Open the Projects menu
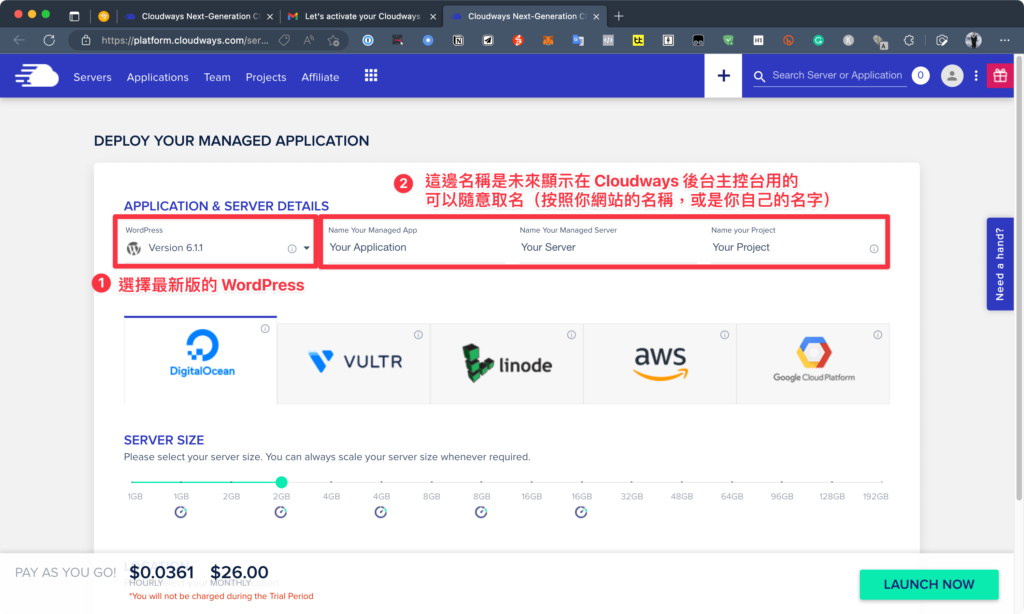 pos(266,77)
